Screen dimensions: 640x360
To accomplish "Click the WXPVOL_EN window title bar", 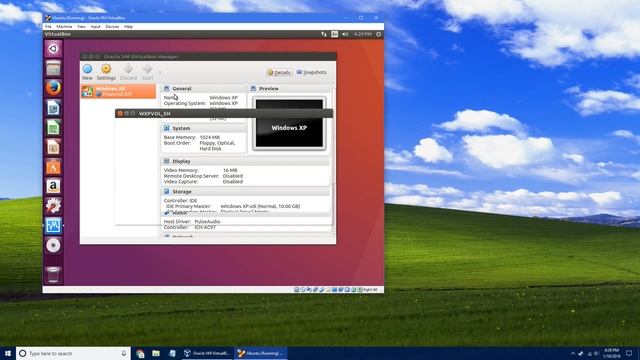I will [224, 113].
